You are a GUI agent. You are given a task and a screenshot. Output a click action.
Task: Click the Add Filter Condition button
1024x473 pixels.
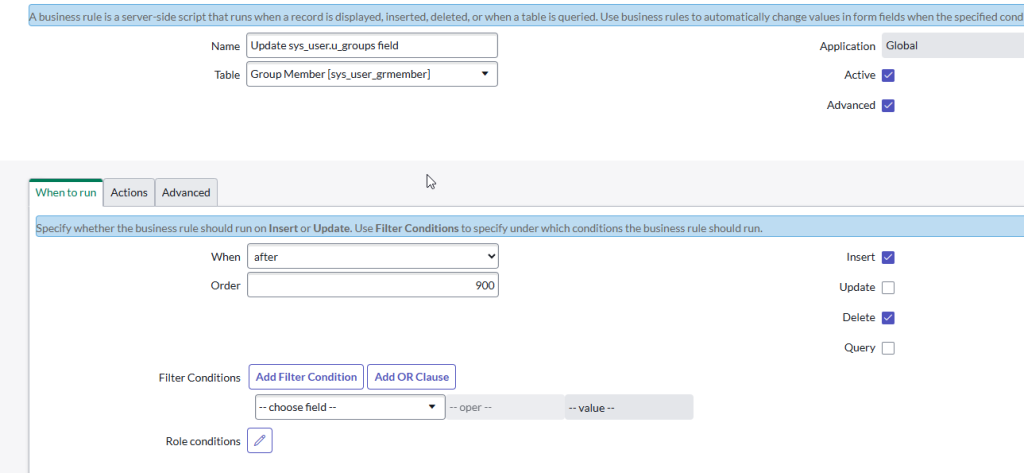point(306,377)
